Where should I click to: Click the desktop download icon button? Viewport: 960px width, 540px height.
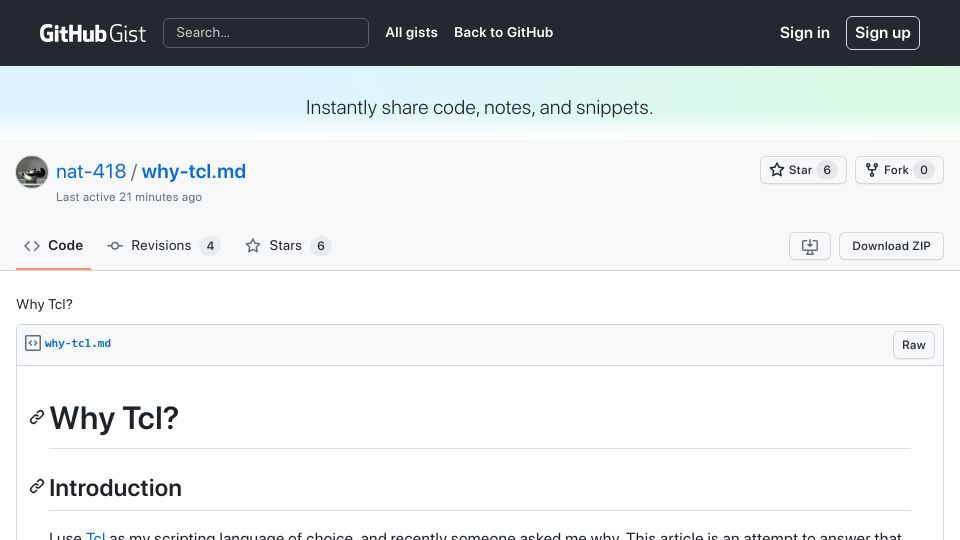coord(809,246)
